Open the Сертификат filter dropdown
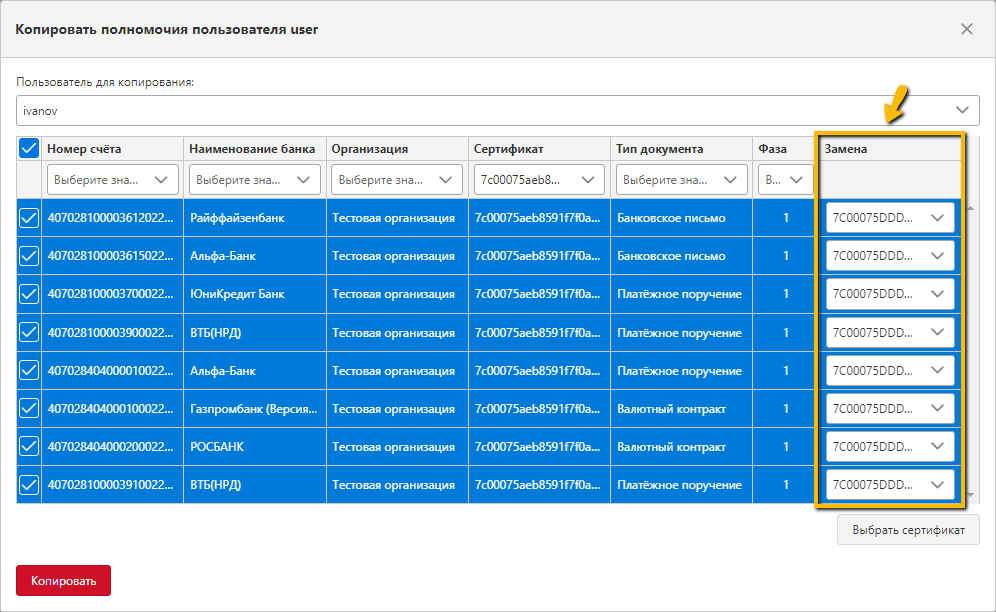996x612 pixels. coord(539,180)
